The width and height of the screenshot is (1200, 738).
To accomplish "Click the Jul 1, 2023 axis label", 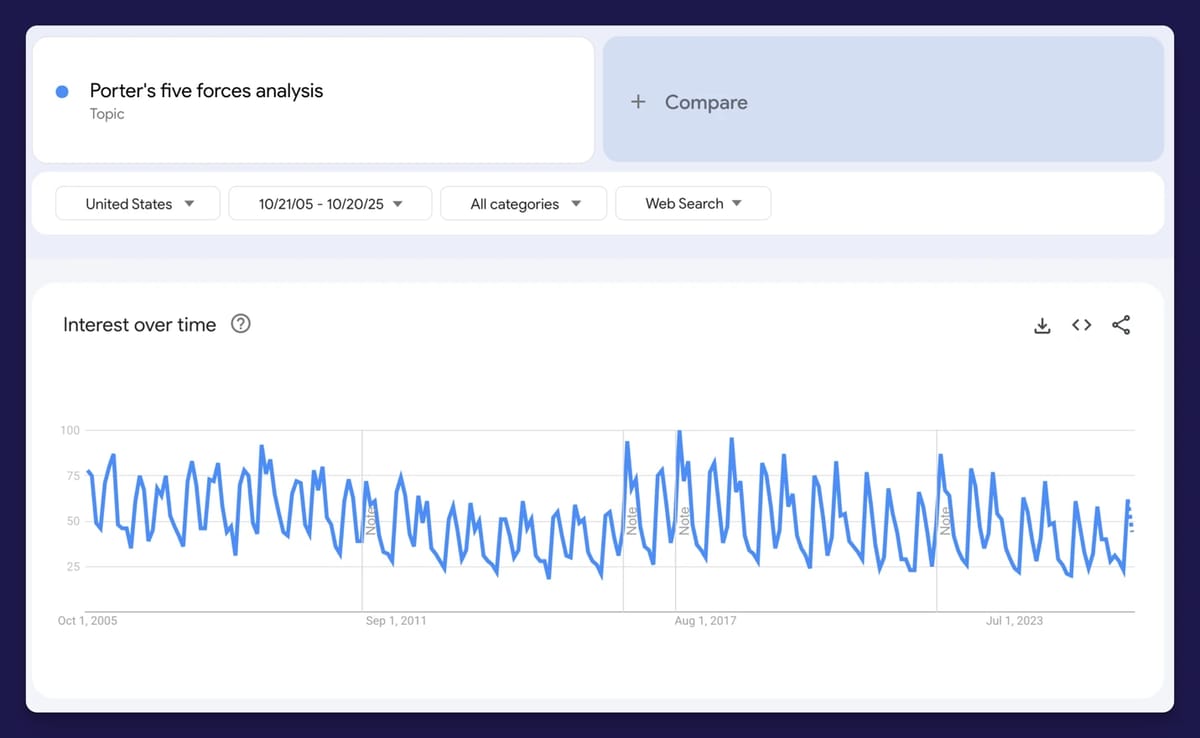I will (1014, 621).
